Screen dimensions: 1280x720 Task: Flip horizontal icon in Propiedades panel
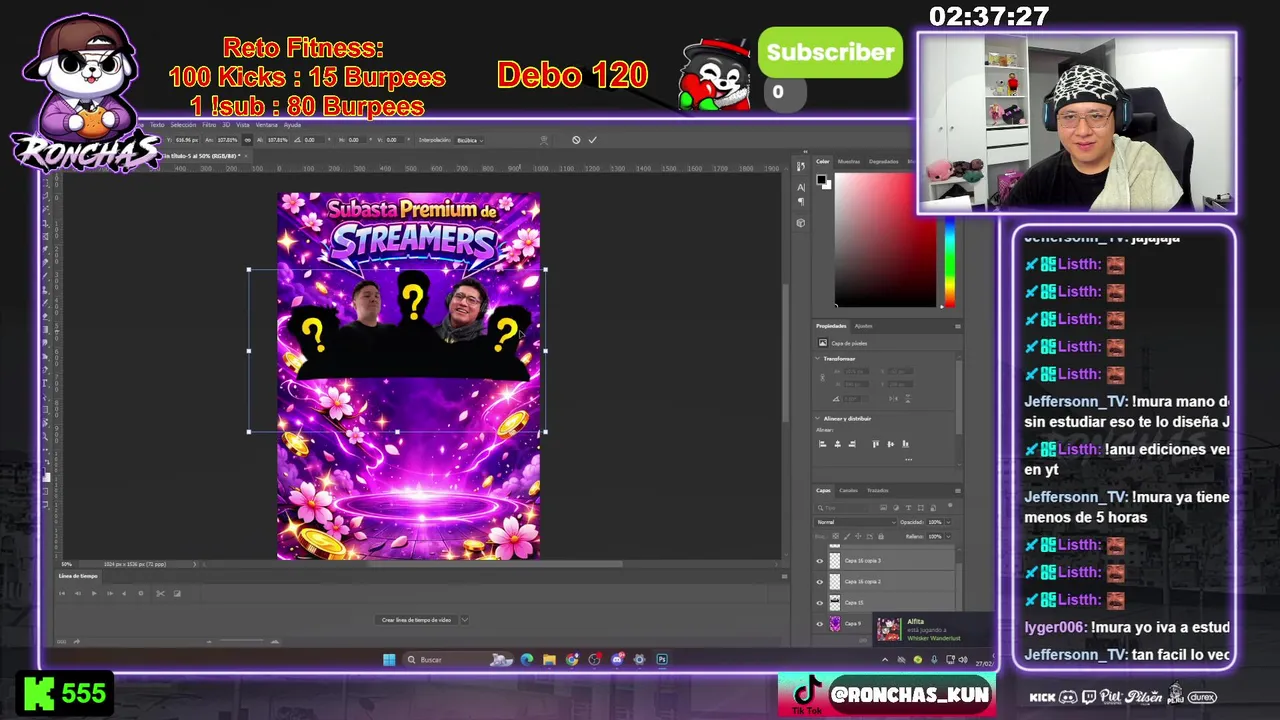coord(893,399)
